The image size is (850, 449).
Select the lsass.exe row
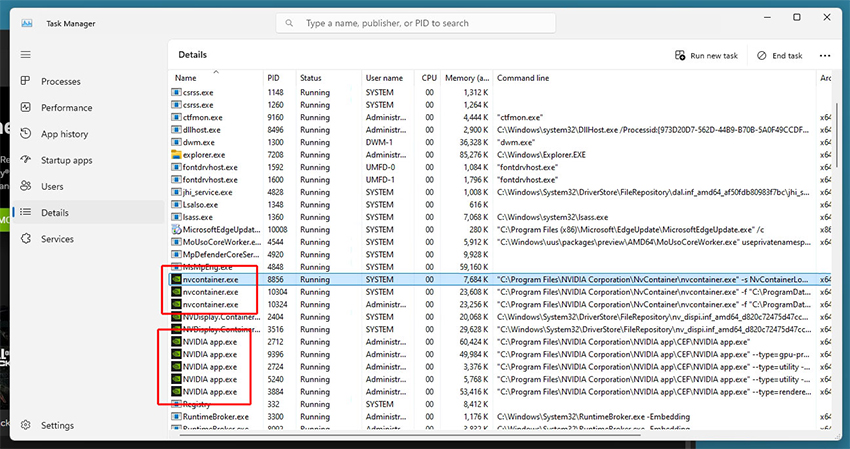(500, 217)
